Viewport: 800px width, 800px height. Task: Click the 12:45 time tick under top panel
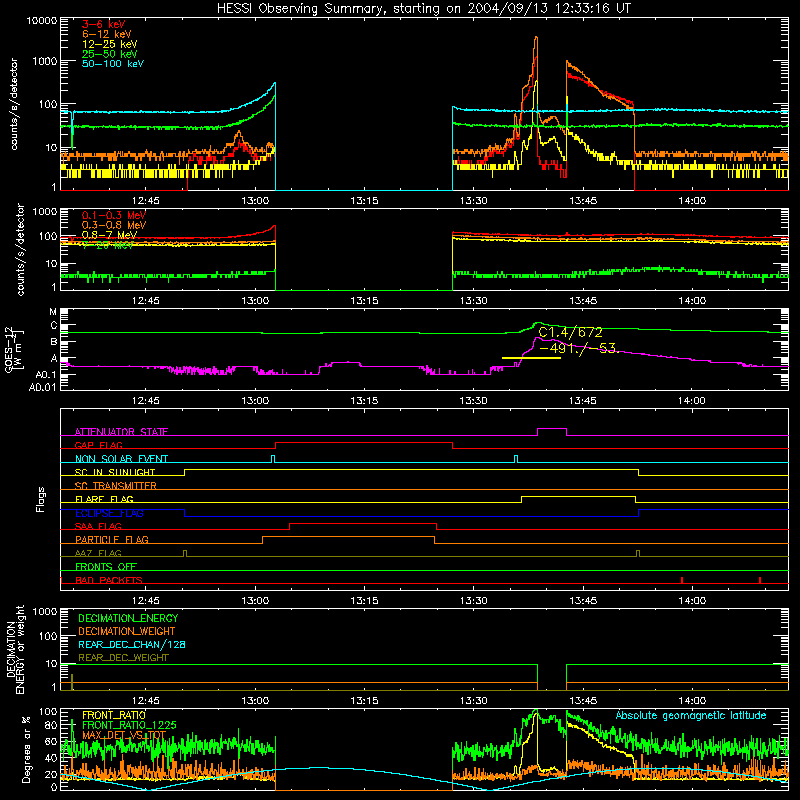(x=145, y=201)
